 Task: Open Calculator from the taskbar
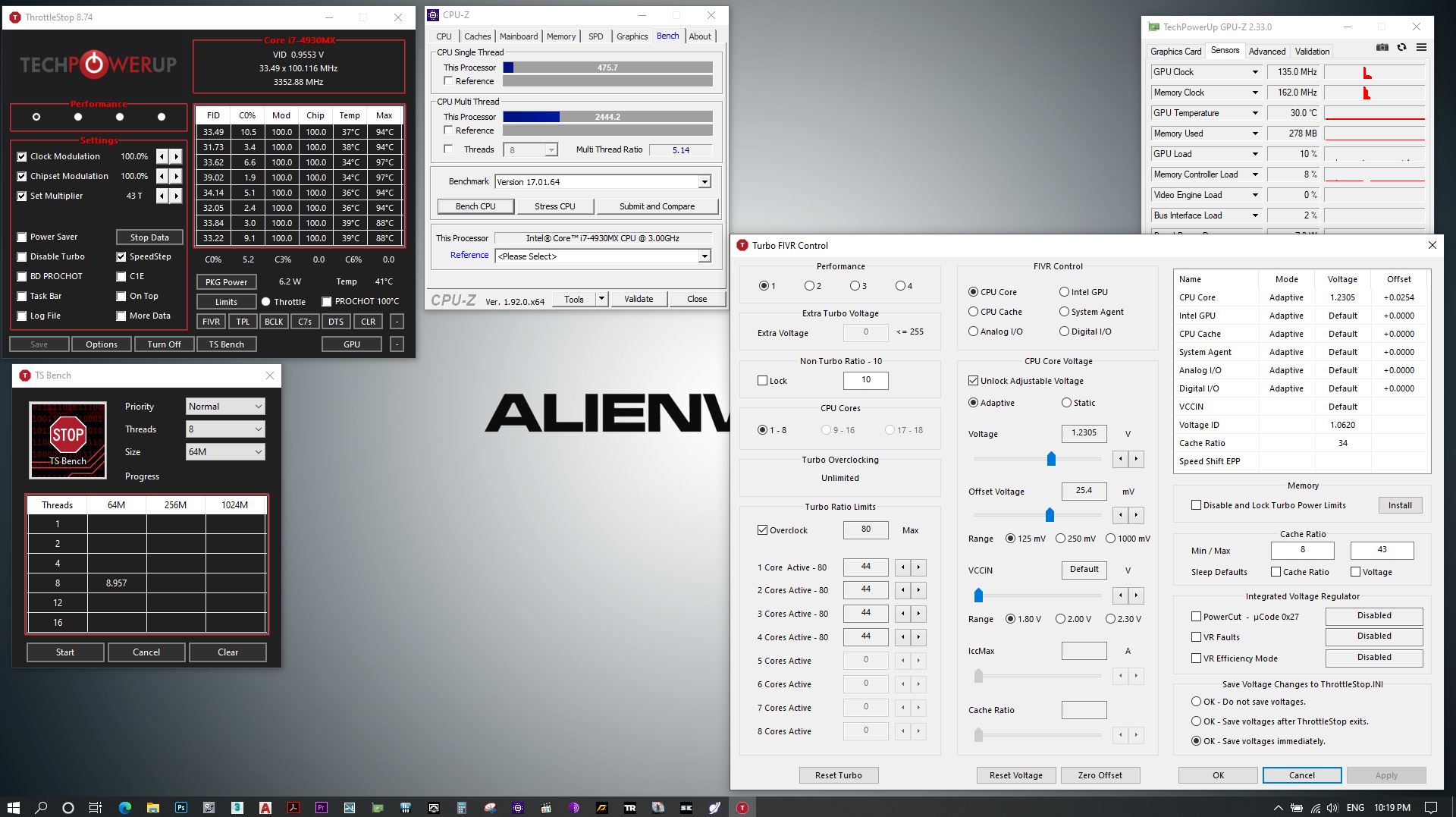[462, 807]
